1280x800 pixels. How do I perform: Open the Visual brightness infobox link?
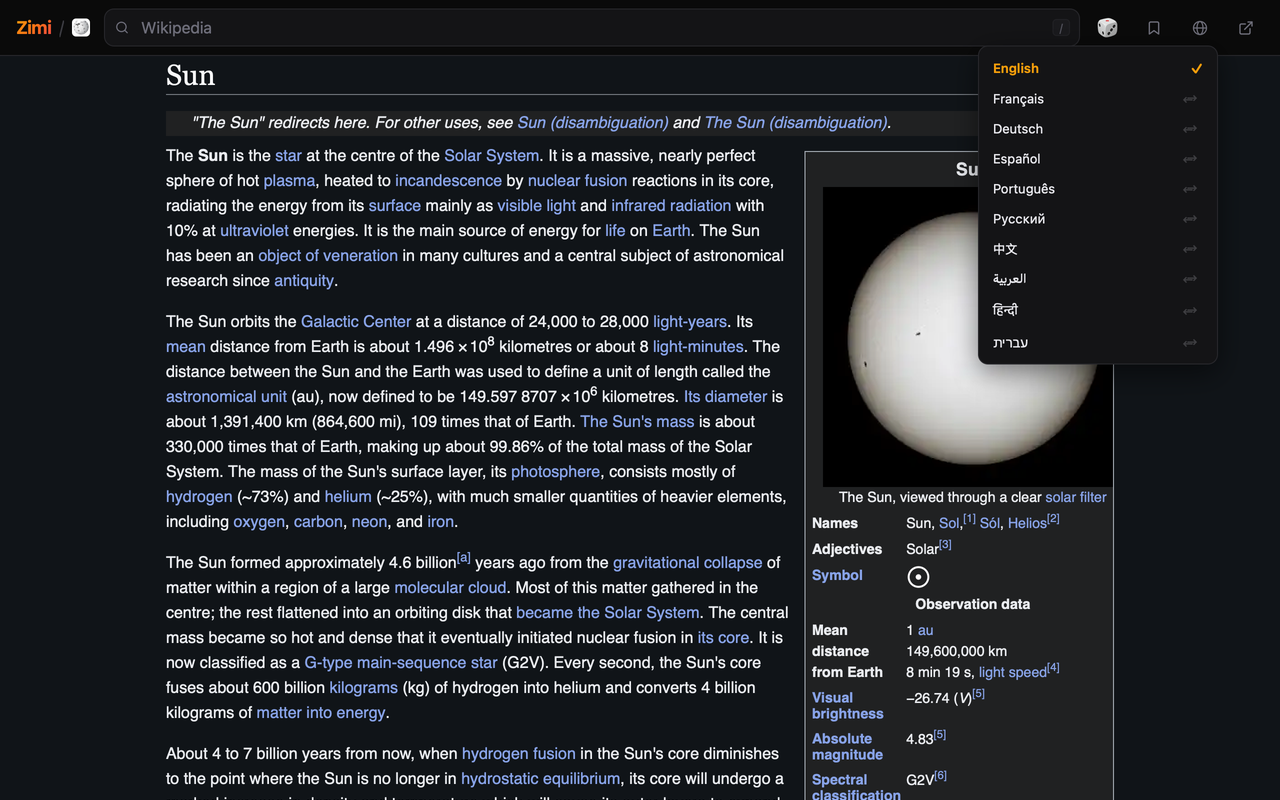coord(848,706)
